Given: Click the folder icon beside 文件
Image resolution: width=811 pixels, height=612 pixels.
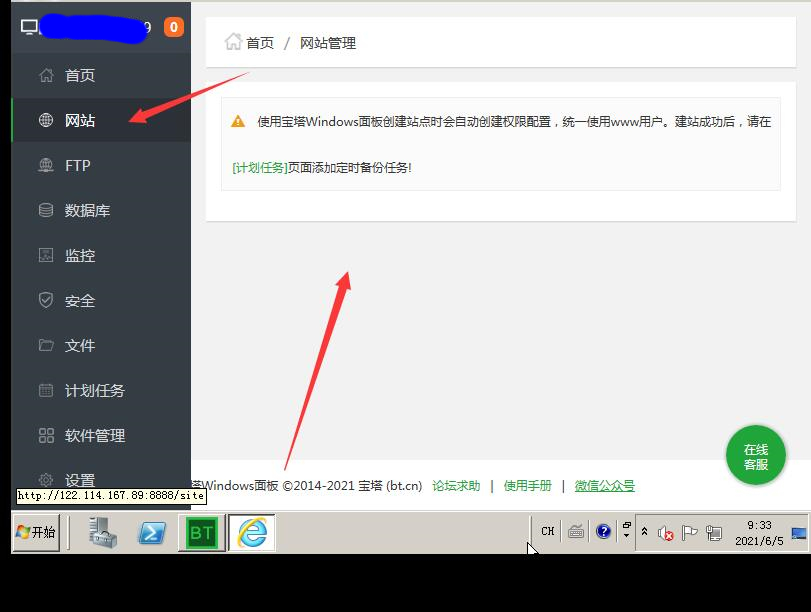Looking at the screenshot, I should (x=46, y=345).
